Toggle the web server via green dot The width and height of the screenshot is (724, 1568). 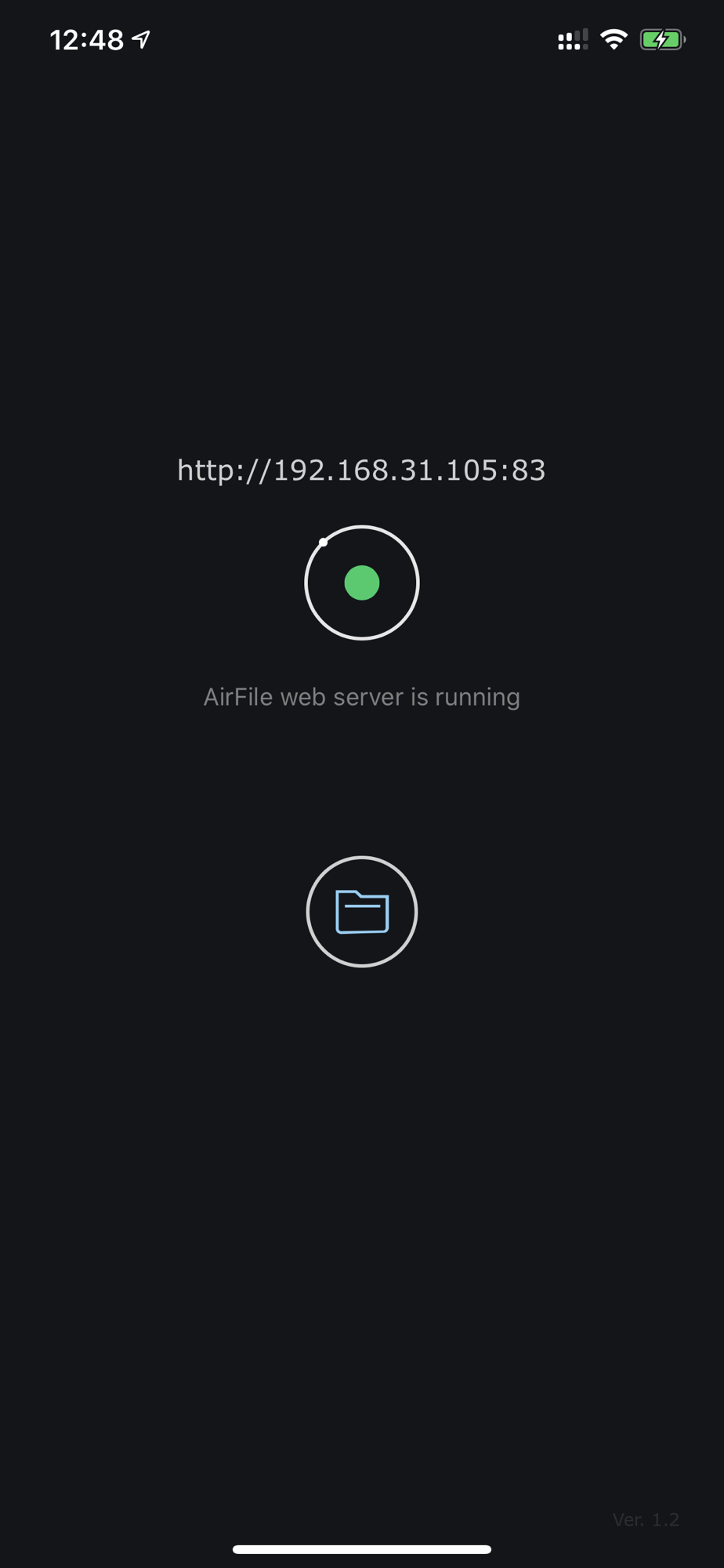pos(362,583)
